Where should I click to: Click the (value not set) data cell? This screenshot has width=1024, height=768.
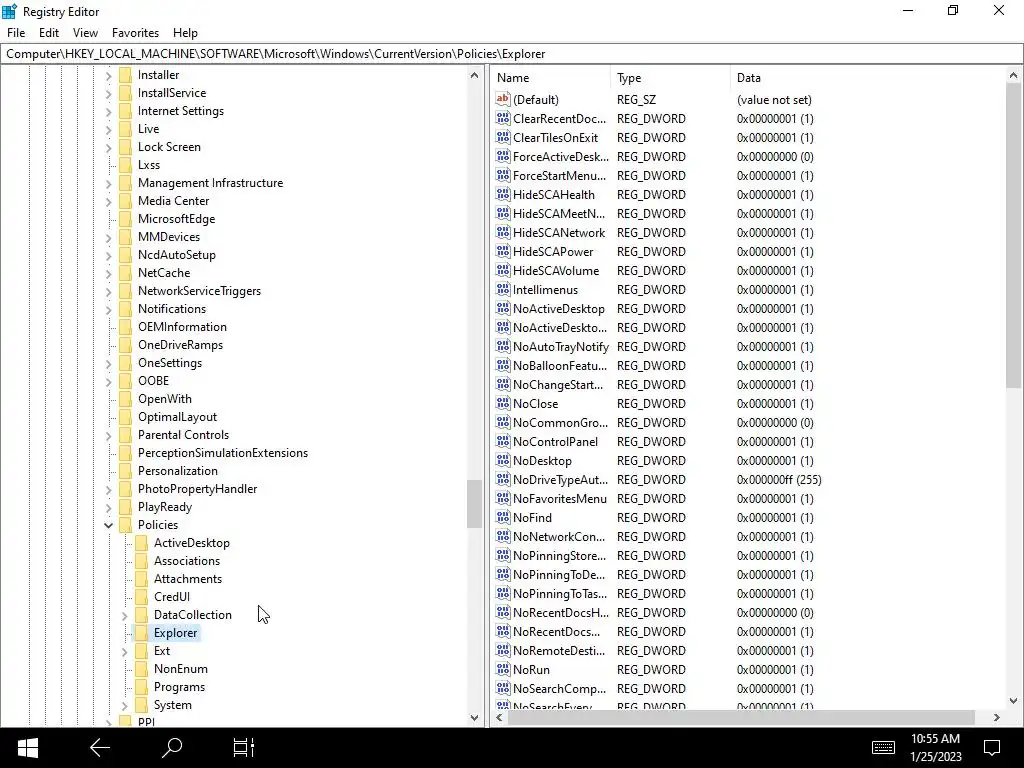coord(774,99)
